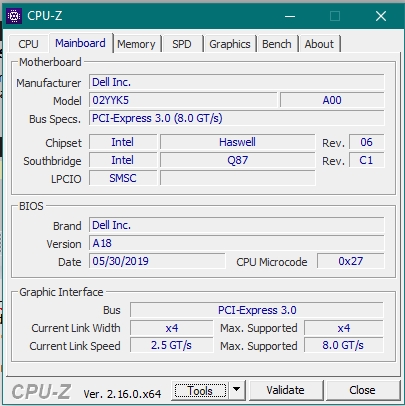Click the Close button at bottom

coord(362,390)
